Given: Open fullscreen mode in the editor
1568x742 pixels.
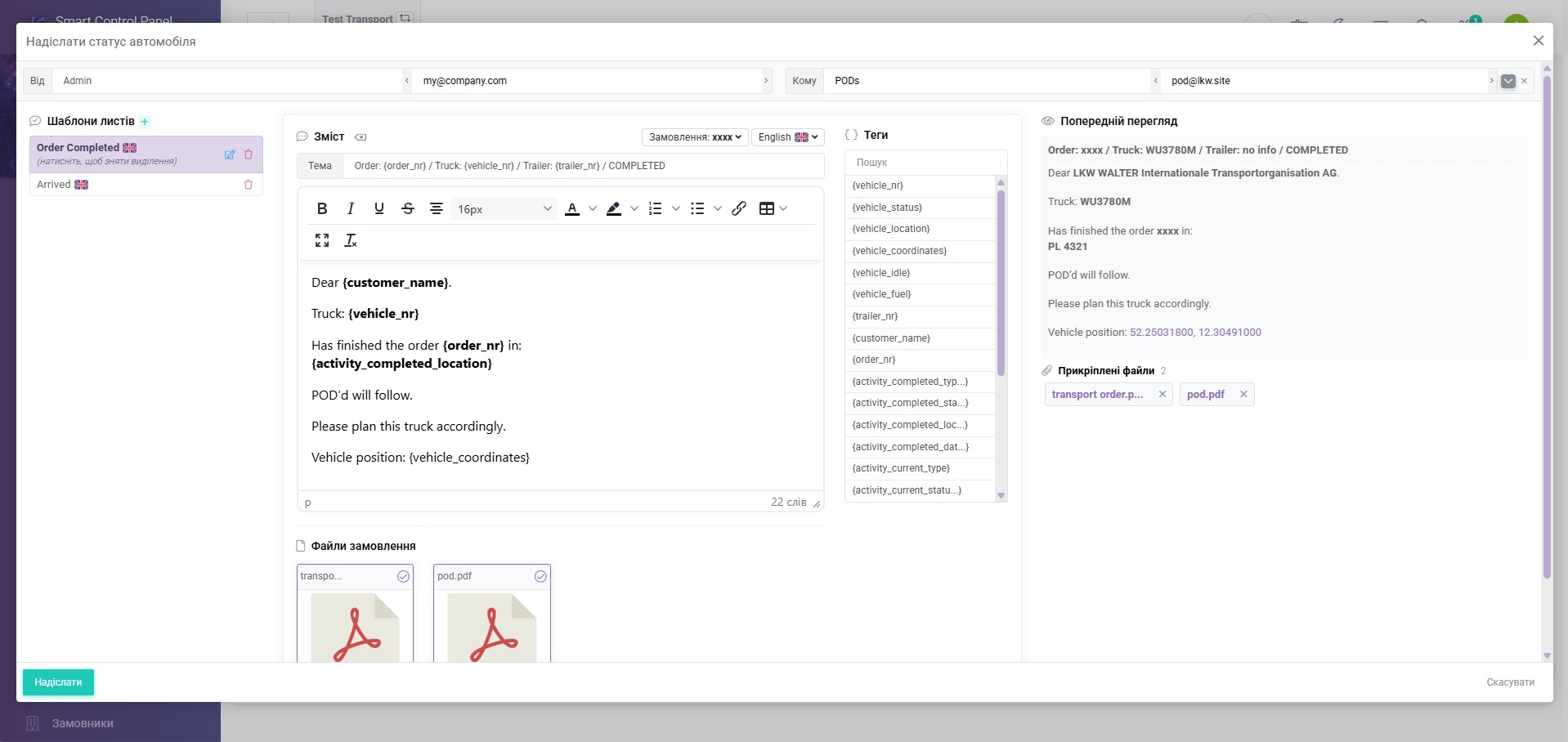Looking at the screenshot, I should [x=322, y=240].
